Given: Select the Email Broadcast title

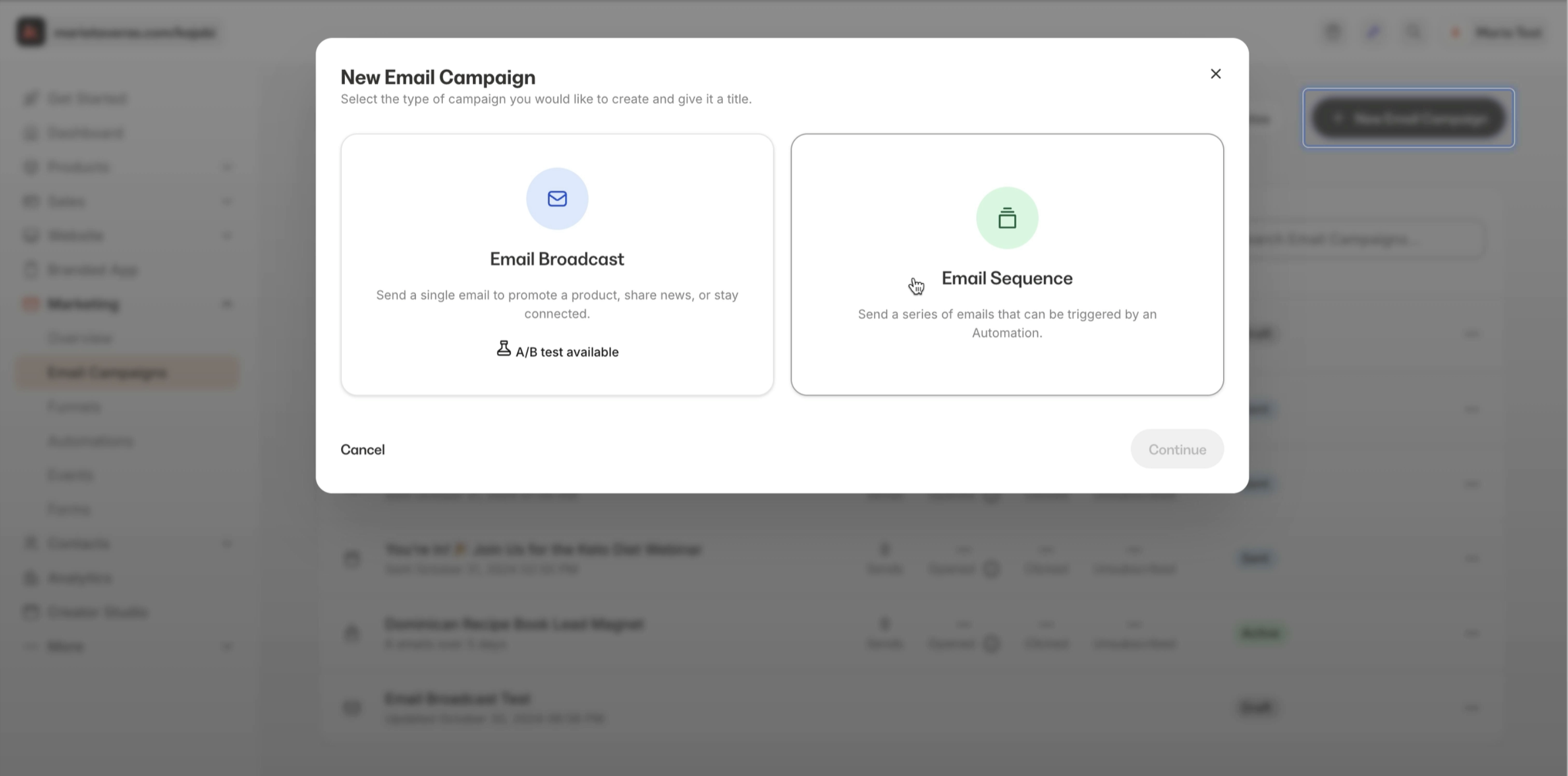Looking at the screenshot, I should (557, 259).
